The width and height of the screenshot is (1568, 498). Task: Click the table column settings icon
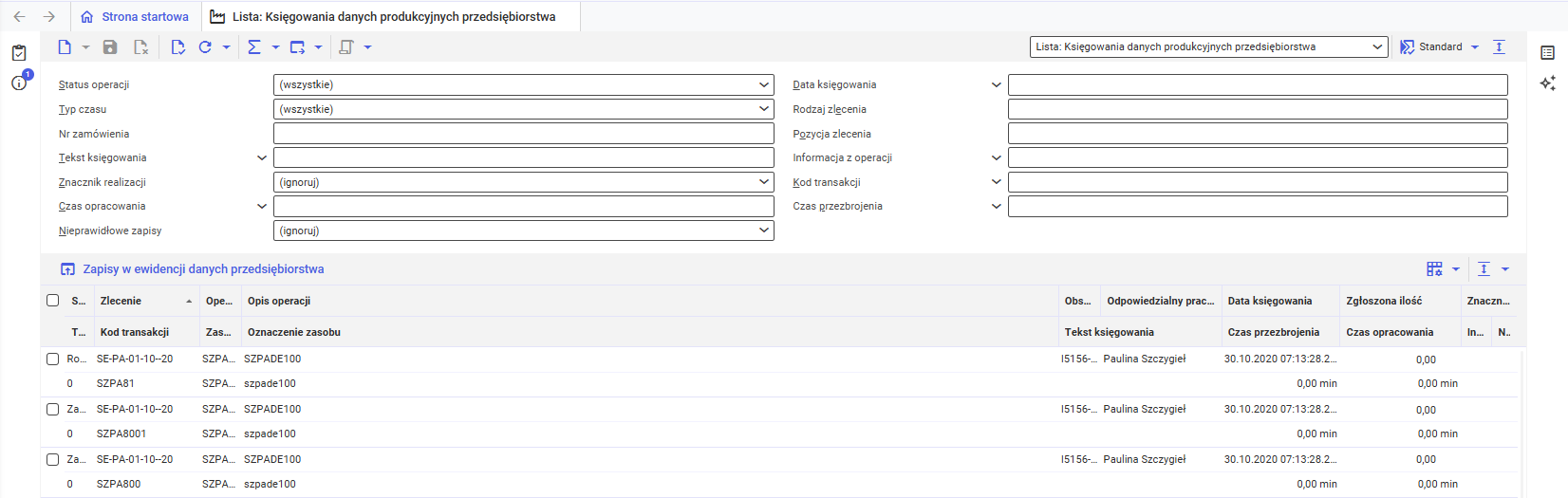pos(1434,269)
